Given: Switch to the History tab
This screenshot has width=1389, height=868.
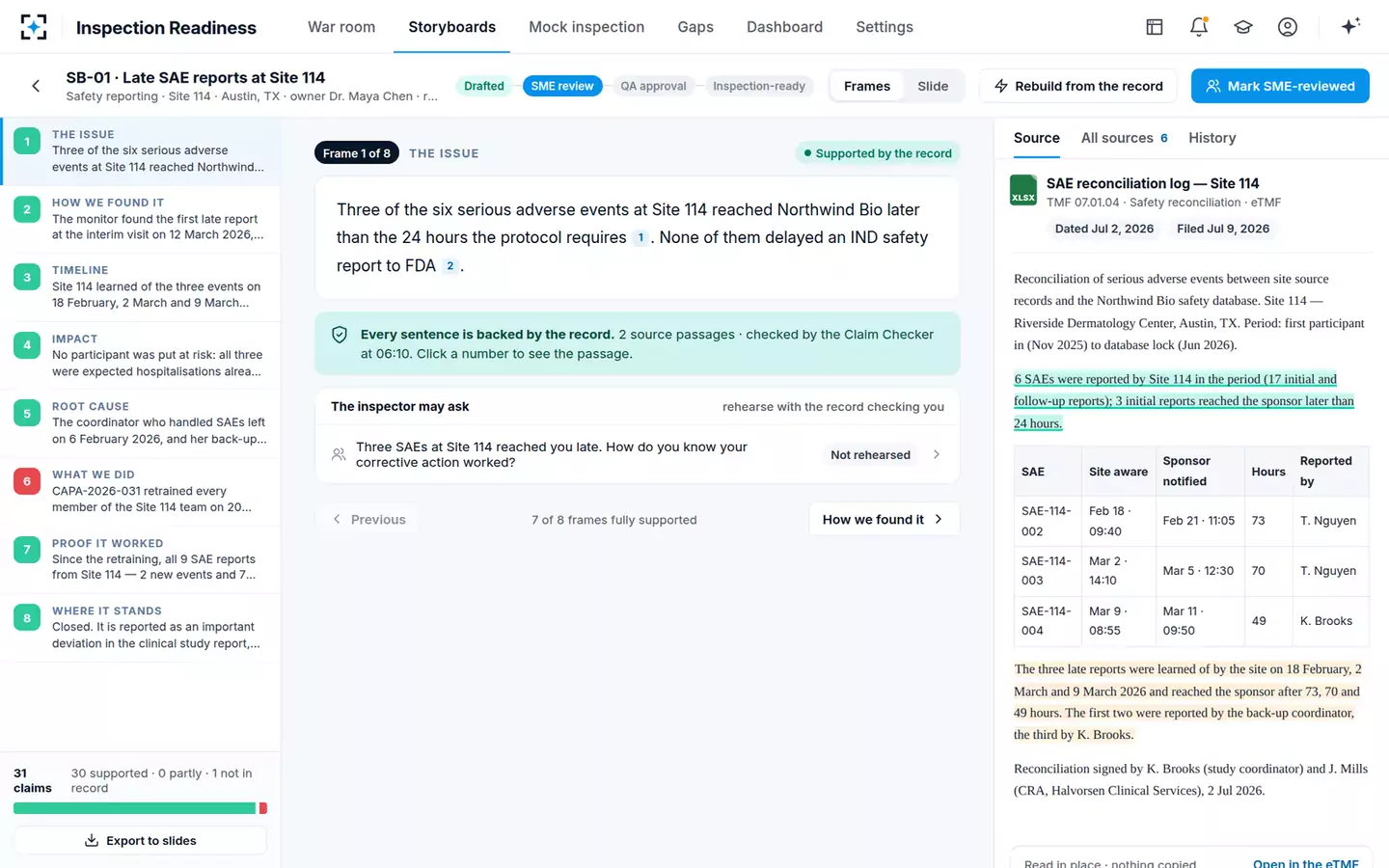Looking at the screenshot, I should point(1212,138).
